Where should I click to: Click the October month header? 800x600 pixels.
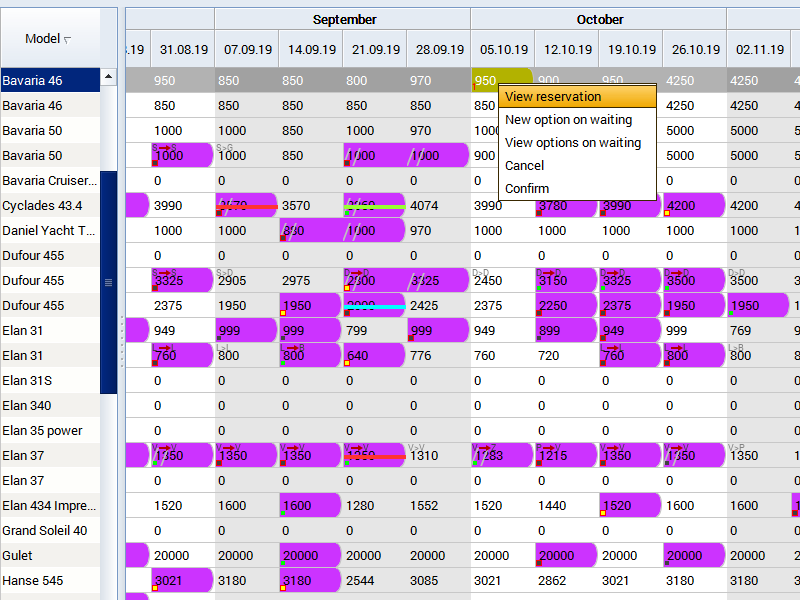[x=600, y=20]
